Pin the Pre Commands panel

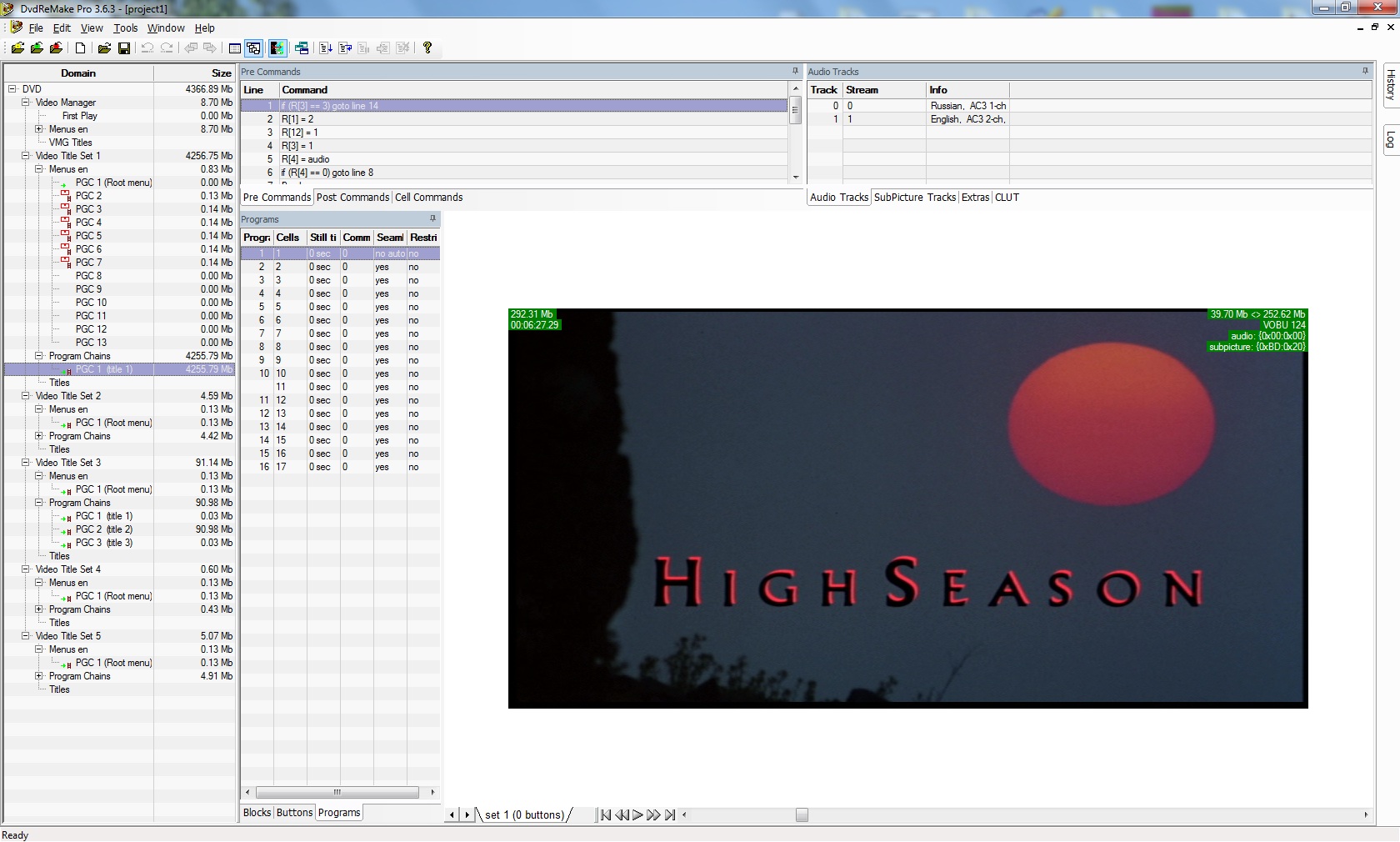tap(795, 71)
